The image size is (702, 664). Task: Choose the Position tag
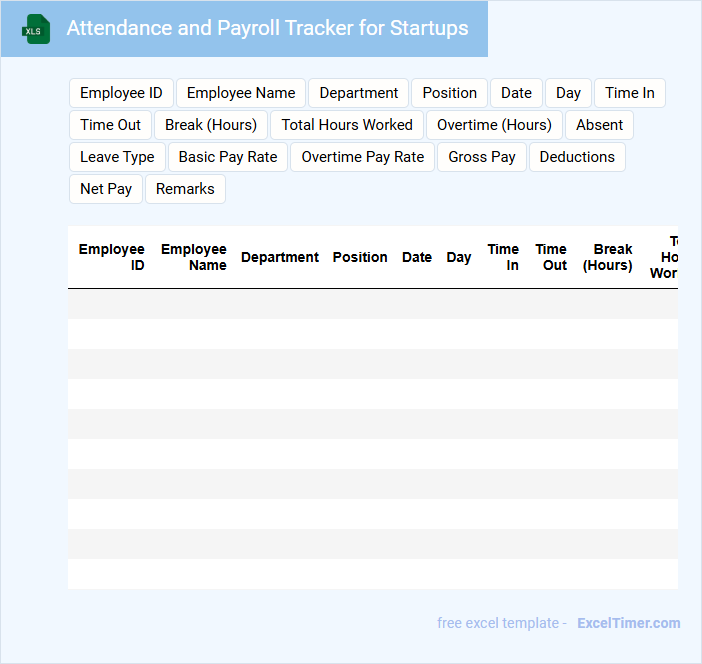(x=449, y=93)
